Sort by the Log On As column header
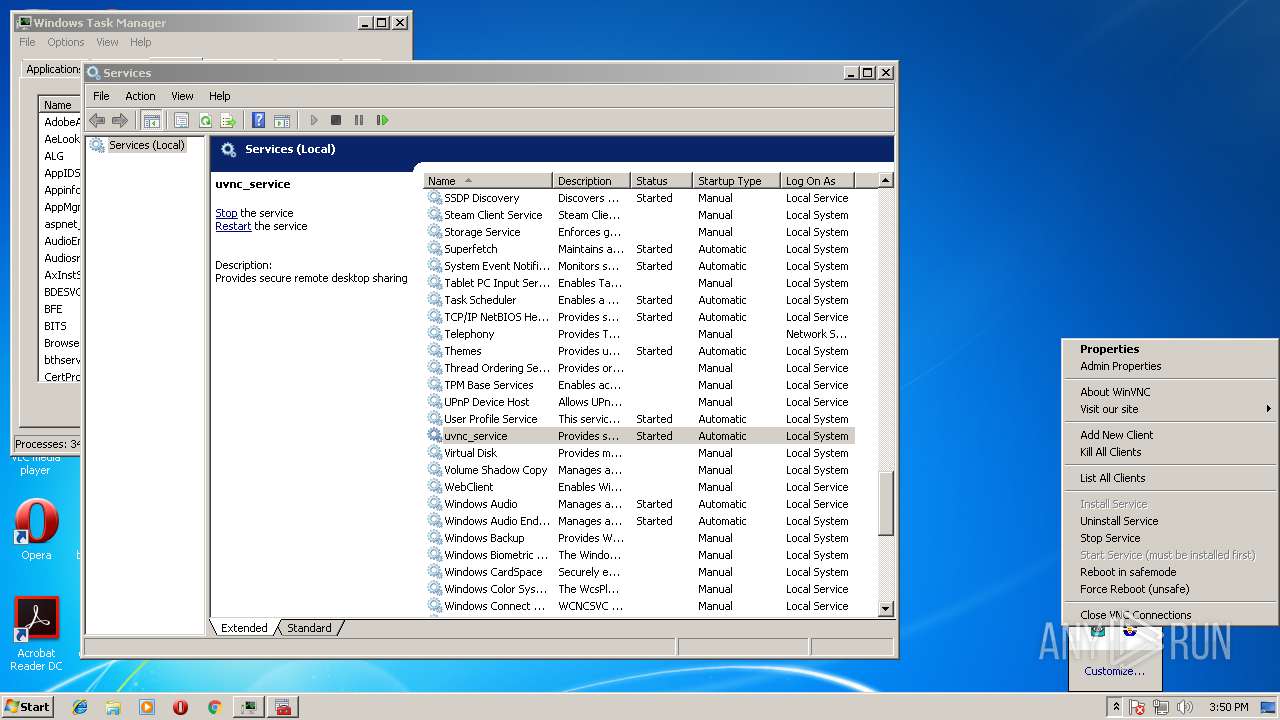 [x=817, y=181]
